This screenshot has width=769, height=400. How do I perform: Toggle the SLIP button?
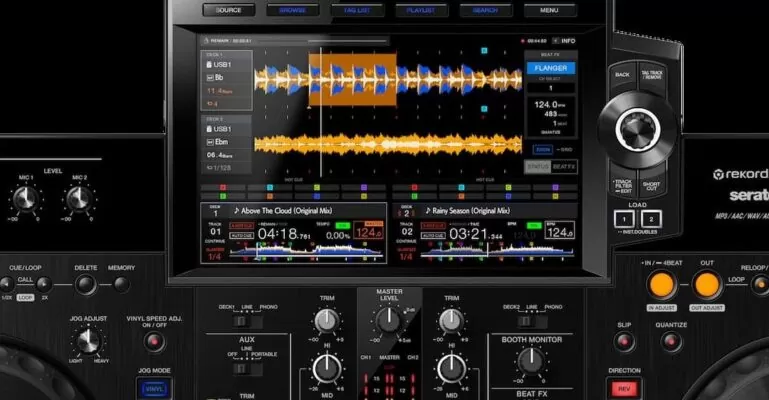point(624,340)
